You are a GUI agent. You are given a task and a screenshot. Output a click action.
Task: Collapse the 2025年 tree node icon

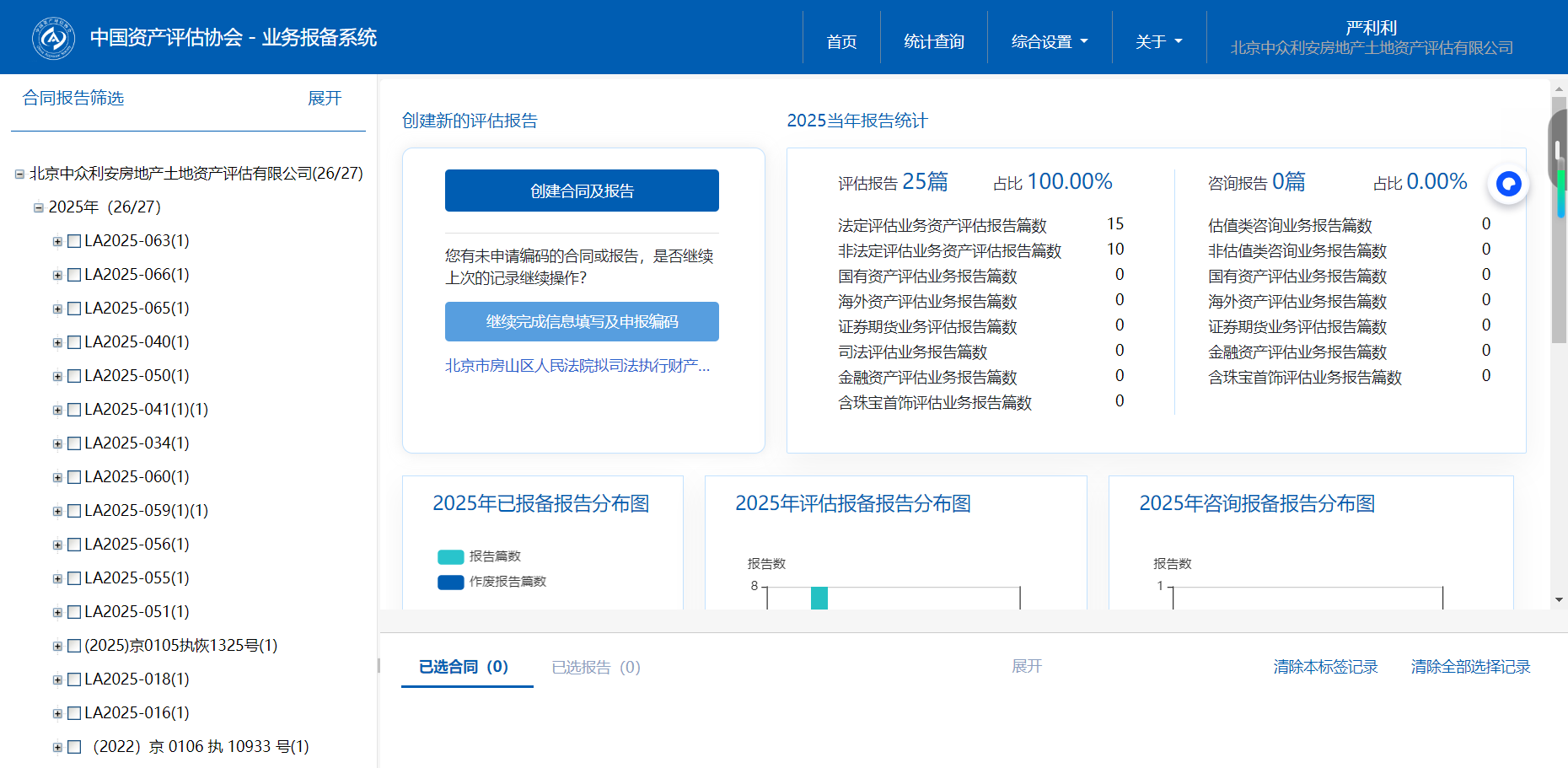(x=38, y=208)
